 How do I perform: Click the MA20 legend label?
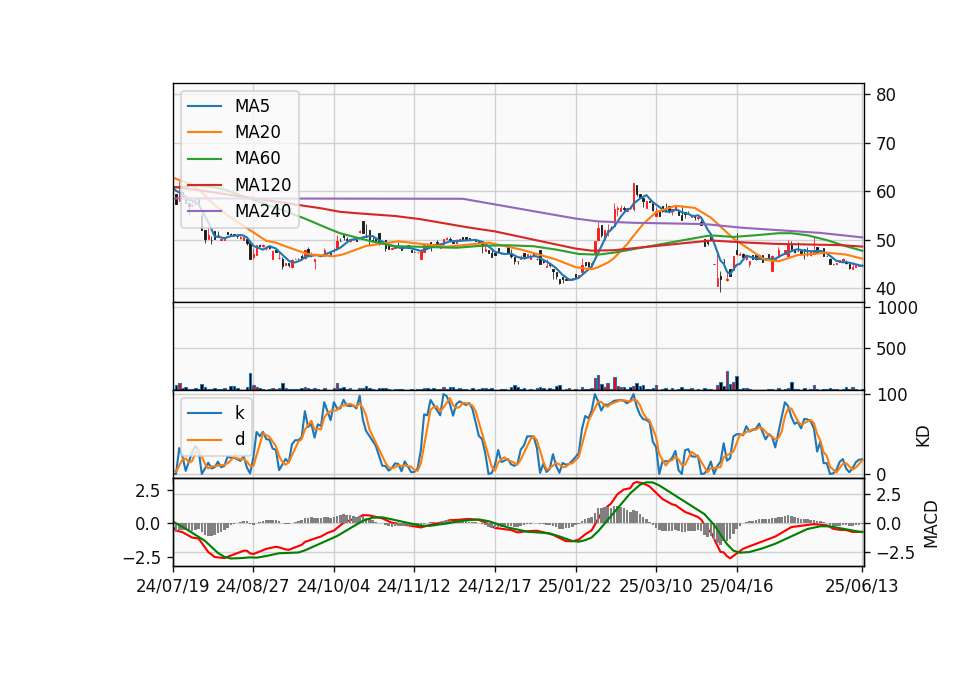[258, 132]
